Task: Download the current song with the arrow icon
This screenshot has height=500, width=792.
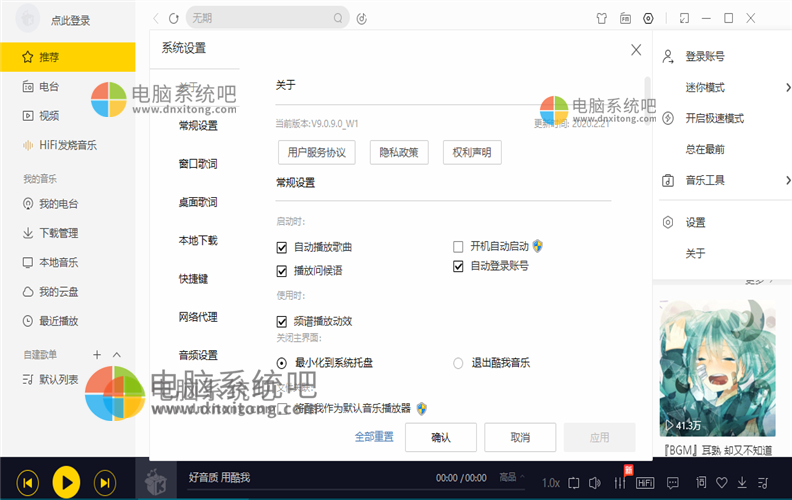Action: (x=742, y=483)
